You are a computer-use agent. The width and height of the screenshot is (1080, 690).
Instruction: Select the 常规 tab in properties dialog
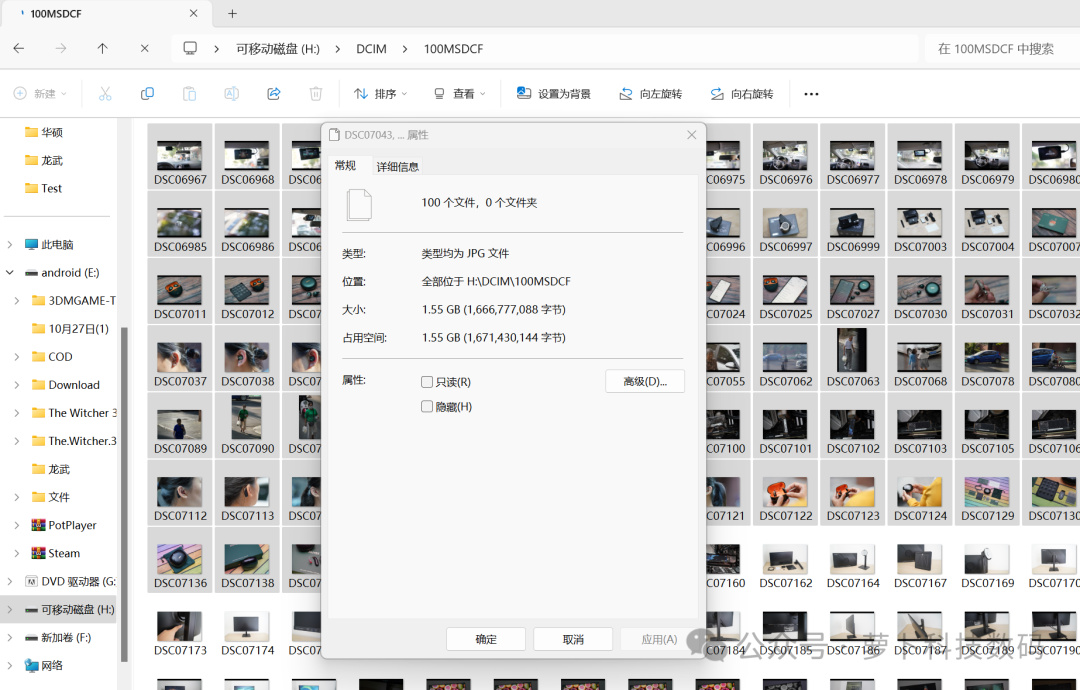[345, 165]
